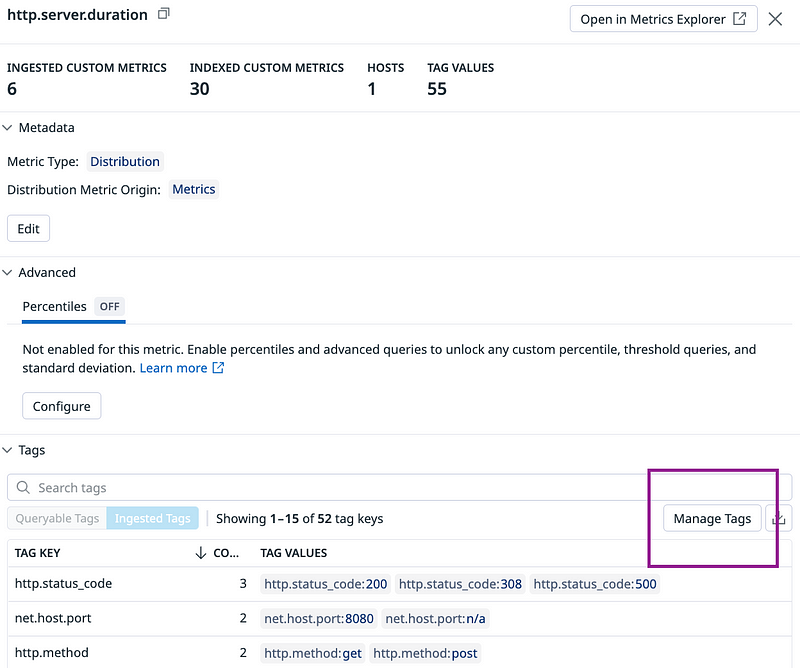Collapse the Tags section

click(x=8, y=450)
